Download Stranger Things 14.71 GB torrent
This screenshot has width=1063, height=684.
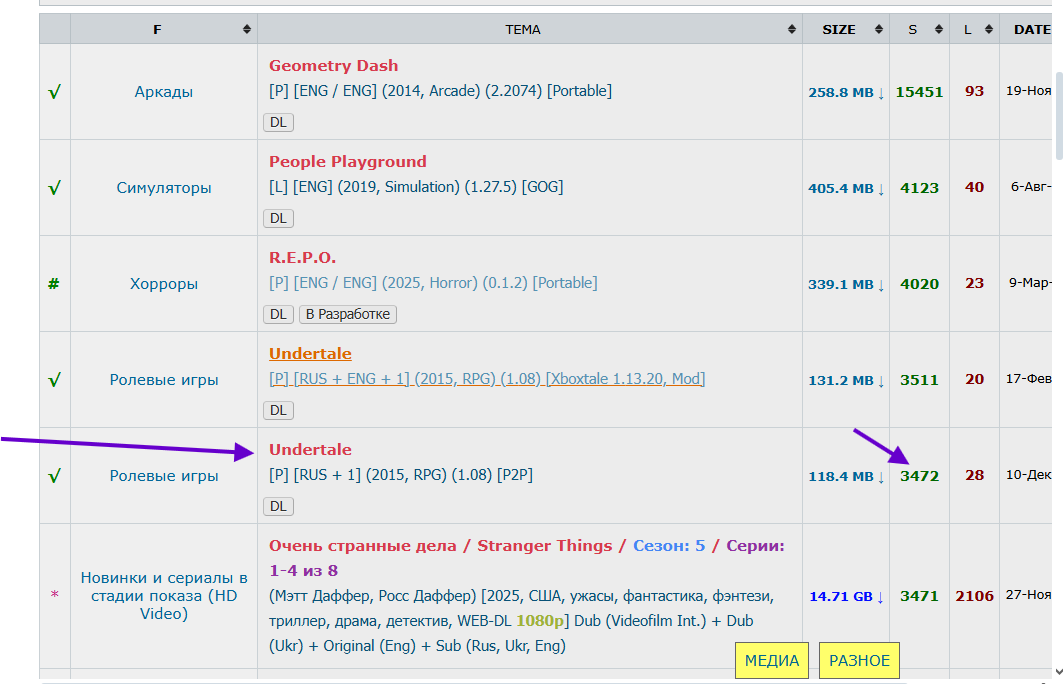point(846,597)
